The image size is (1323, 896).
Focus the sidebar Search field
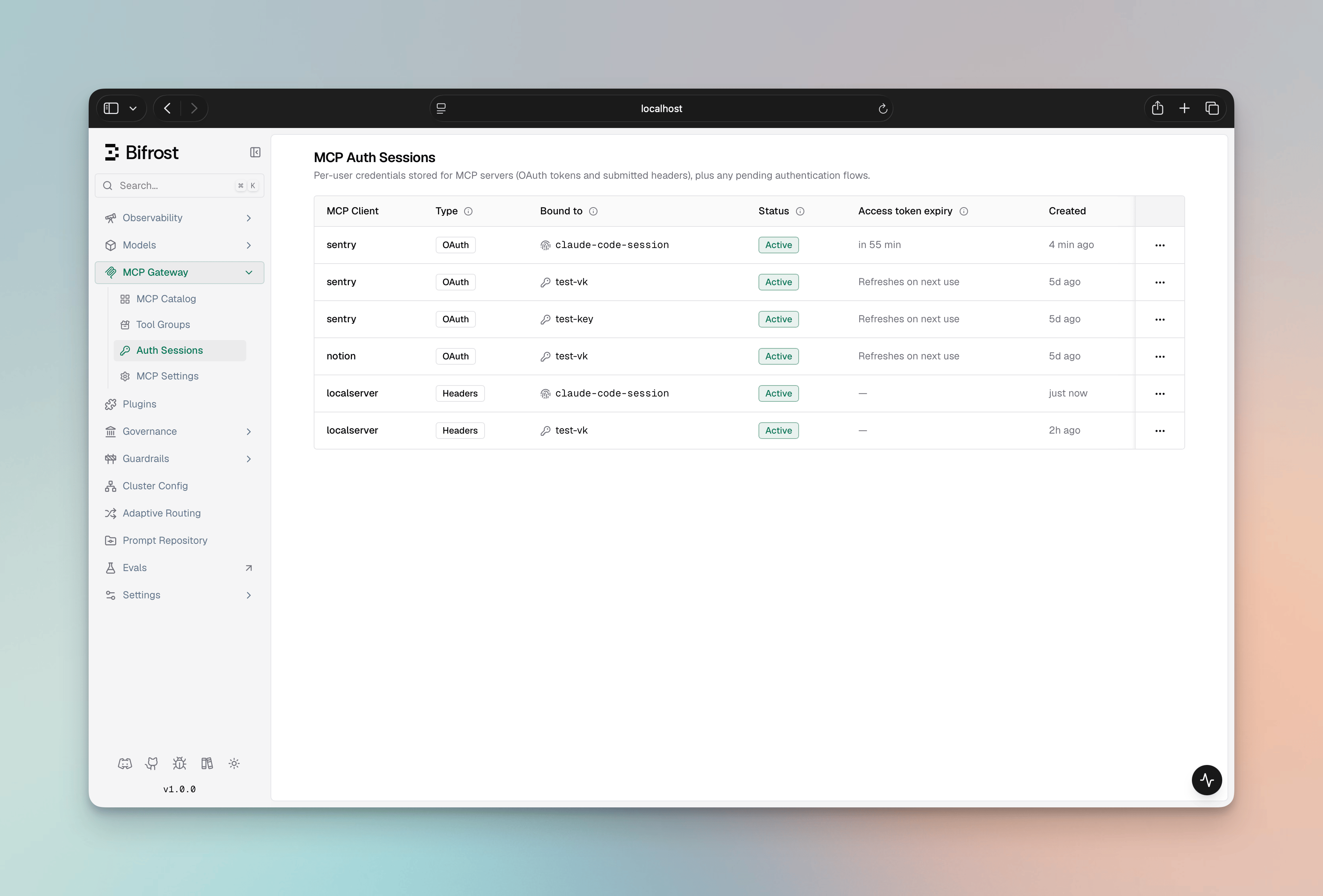[x=179, y=186]
